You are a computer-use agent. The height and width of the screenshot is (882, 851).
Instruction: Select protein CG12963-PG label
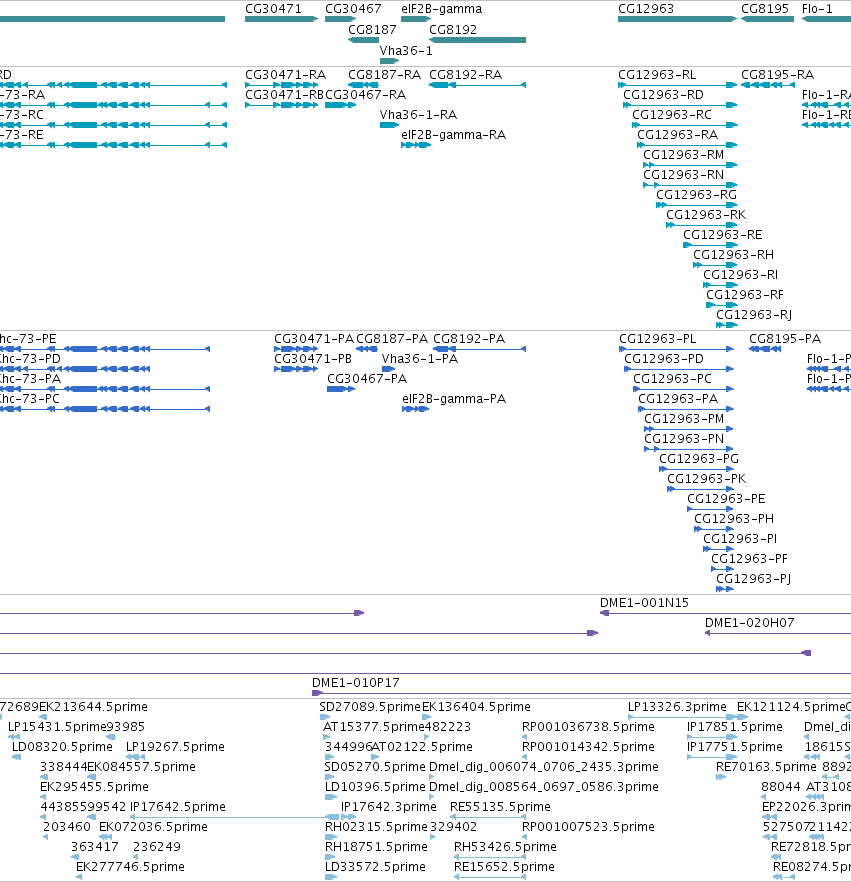point(699,459)
